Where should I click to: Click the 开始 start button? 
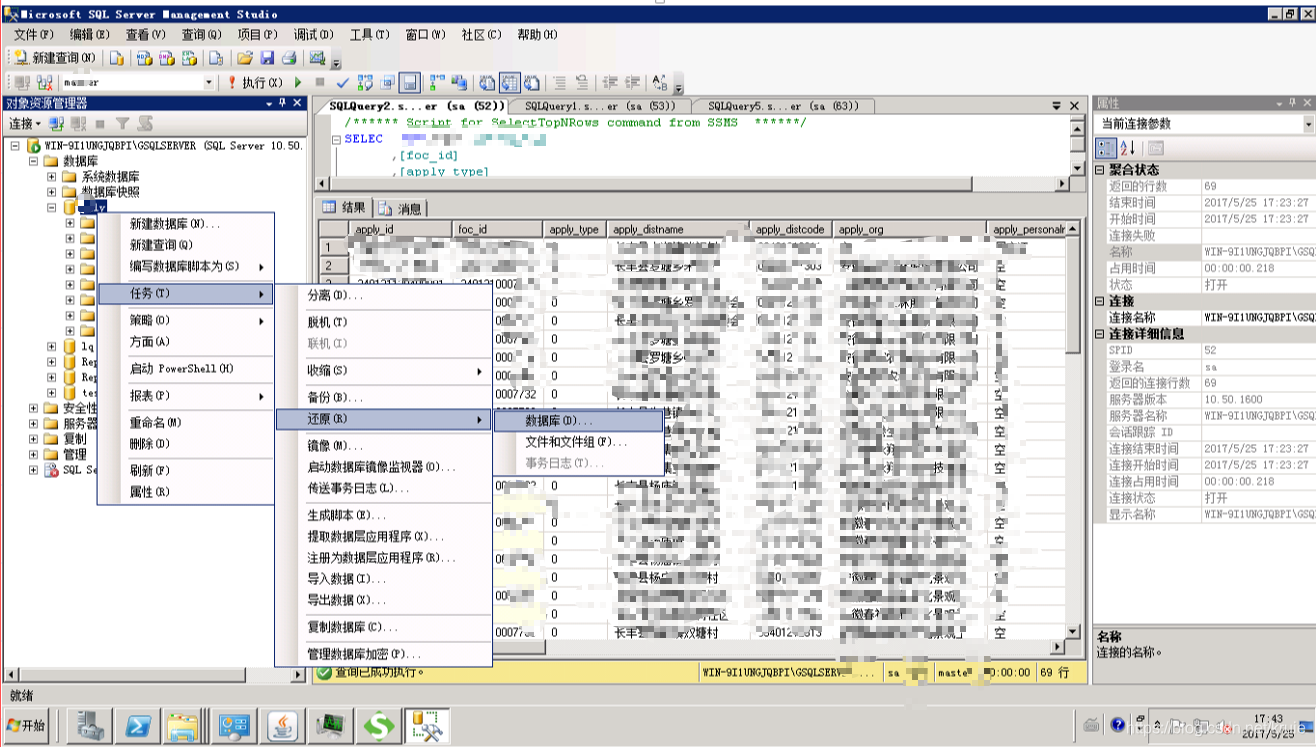click(26, 726)
